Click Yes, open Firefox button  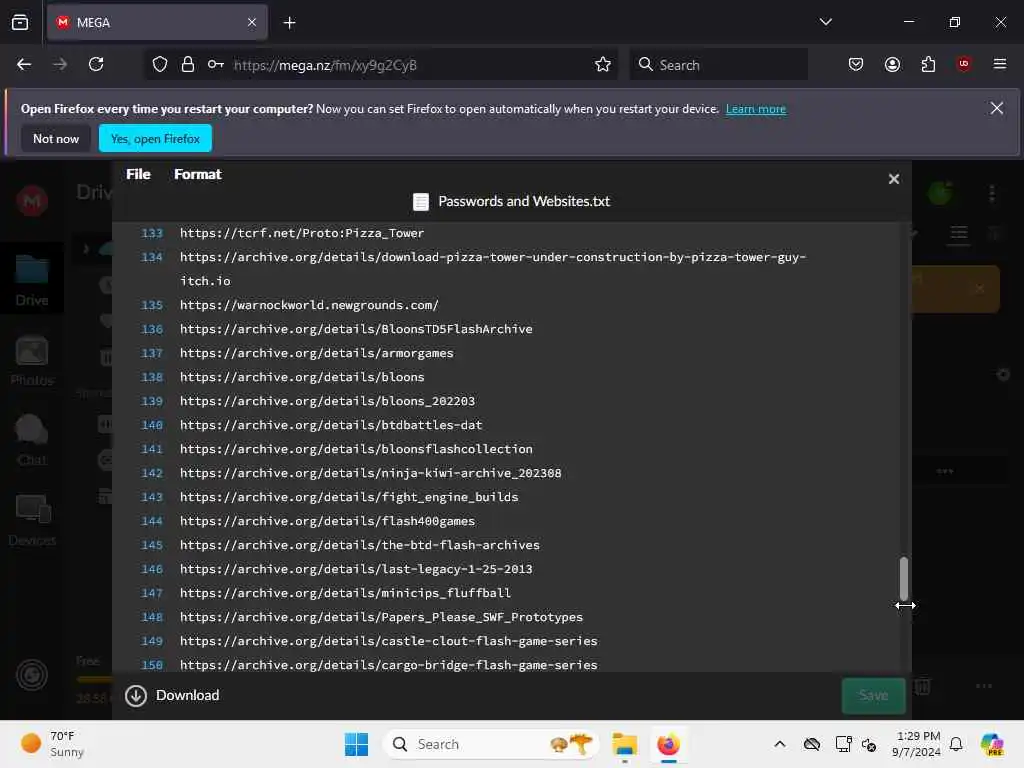coord(155,138)
